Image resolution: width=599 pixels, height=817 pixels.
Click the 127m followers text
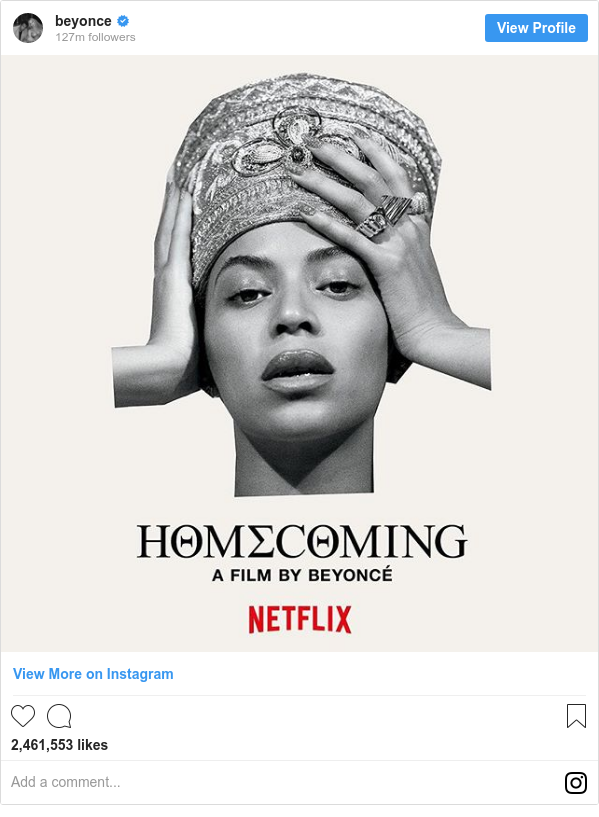(x=95, y=37)
